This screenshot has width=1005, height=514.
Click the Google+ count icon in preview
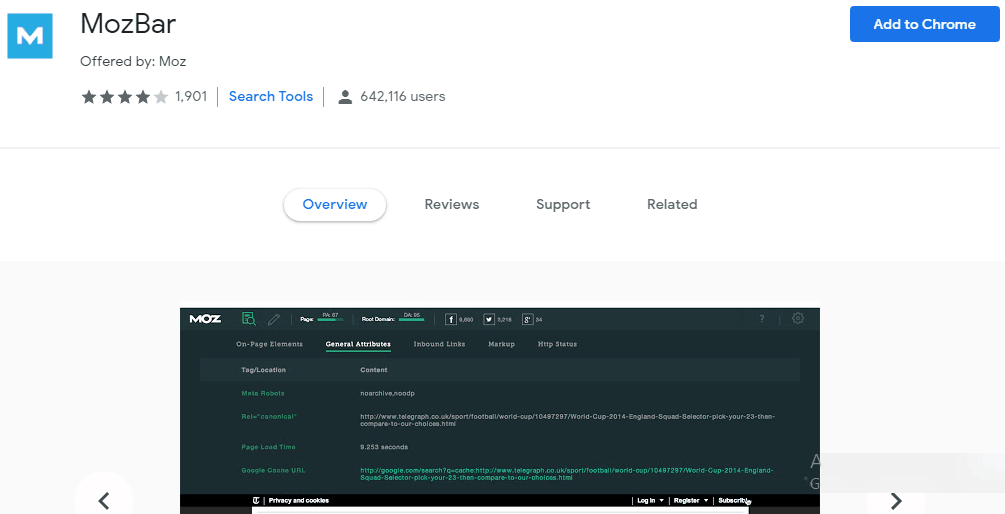pos(527,319)
